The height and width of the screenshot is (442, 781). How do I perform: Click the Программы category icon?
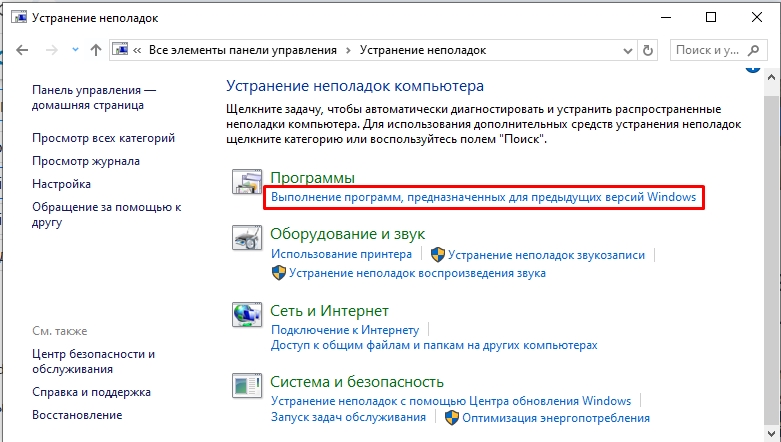pos(247,181)
